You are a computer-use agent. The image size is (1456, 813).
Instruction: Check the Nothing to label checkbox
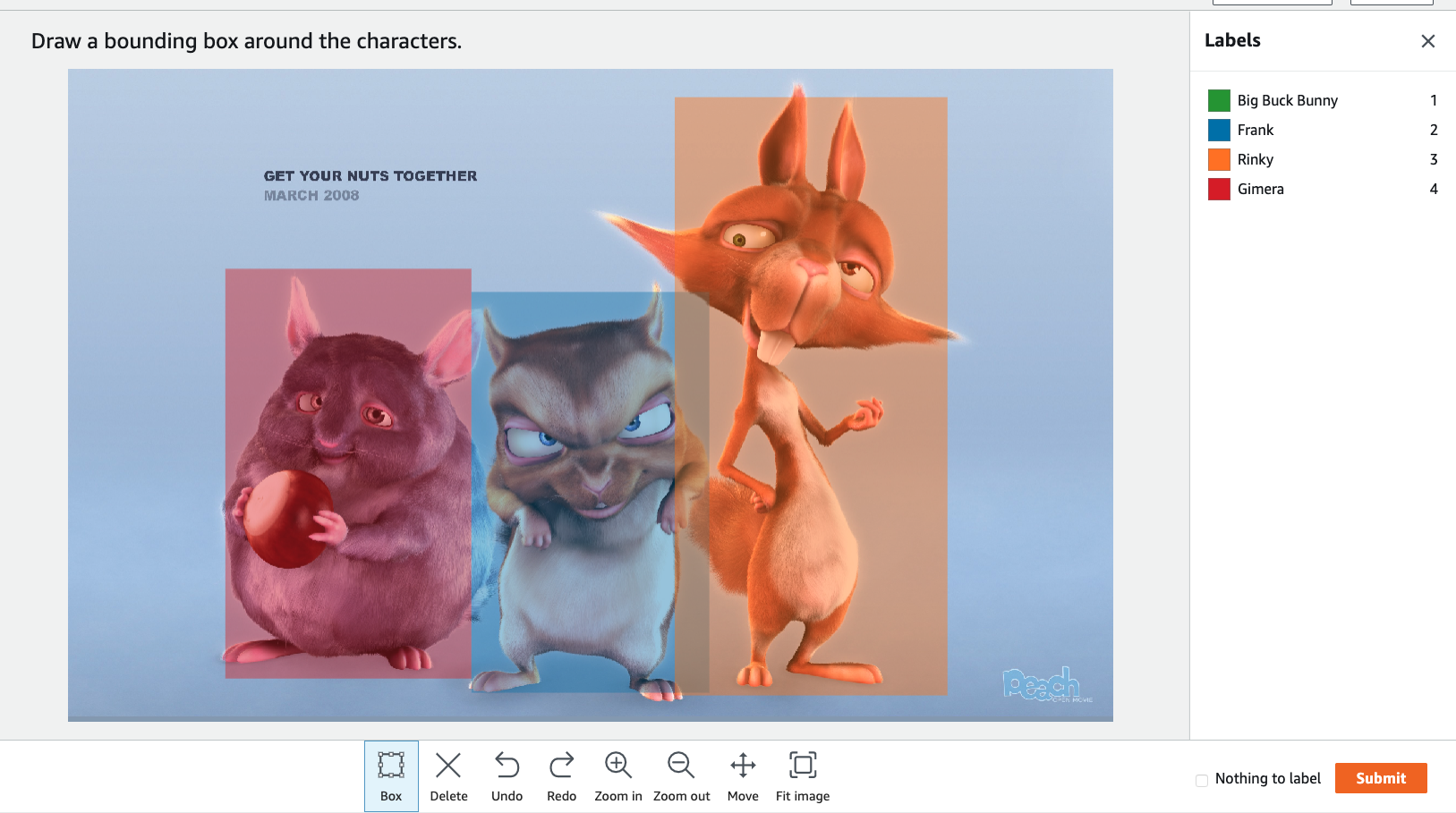[1202, 780]
